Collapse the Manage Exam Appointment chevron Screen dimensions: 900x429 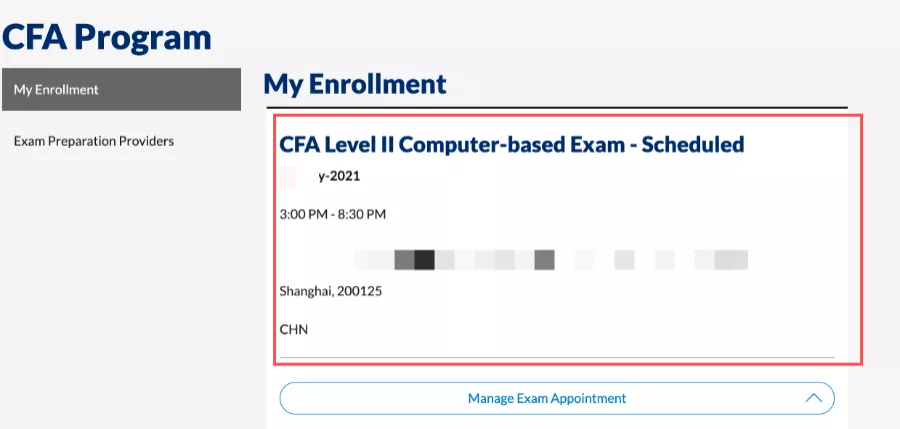pos(814,398)
